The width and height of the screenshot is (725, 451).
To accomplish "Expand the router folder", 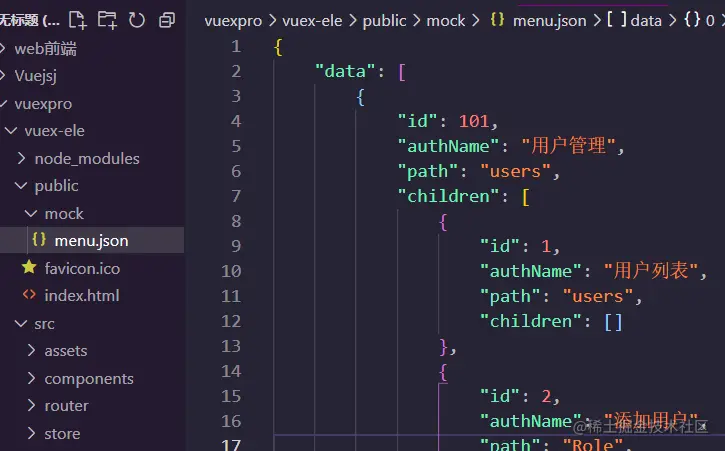I will (31, 405).
